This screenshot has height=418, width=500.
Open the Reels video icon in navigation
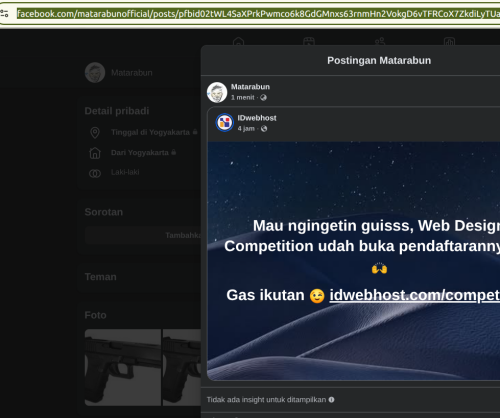click(309, 42)
